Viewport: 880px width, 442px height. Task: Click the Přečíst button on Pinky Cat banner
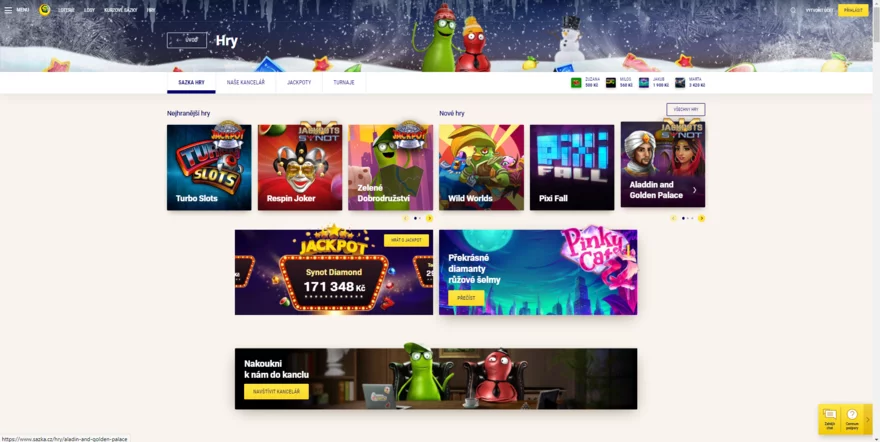click(466, 298)
